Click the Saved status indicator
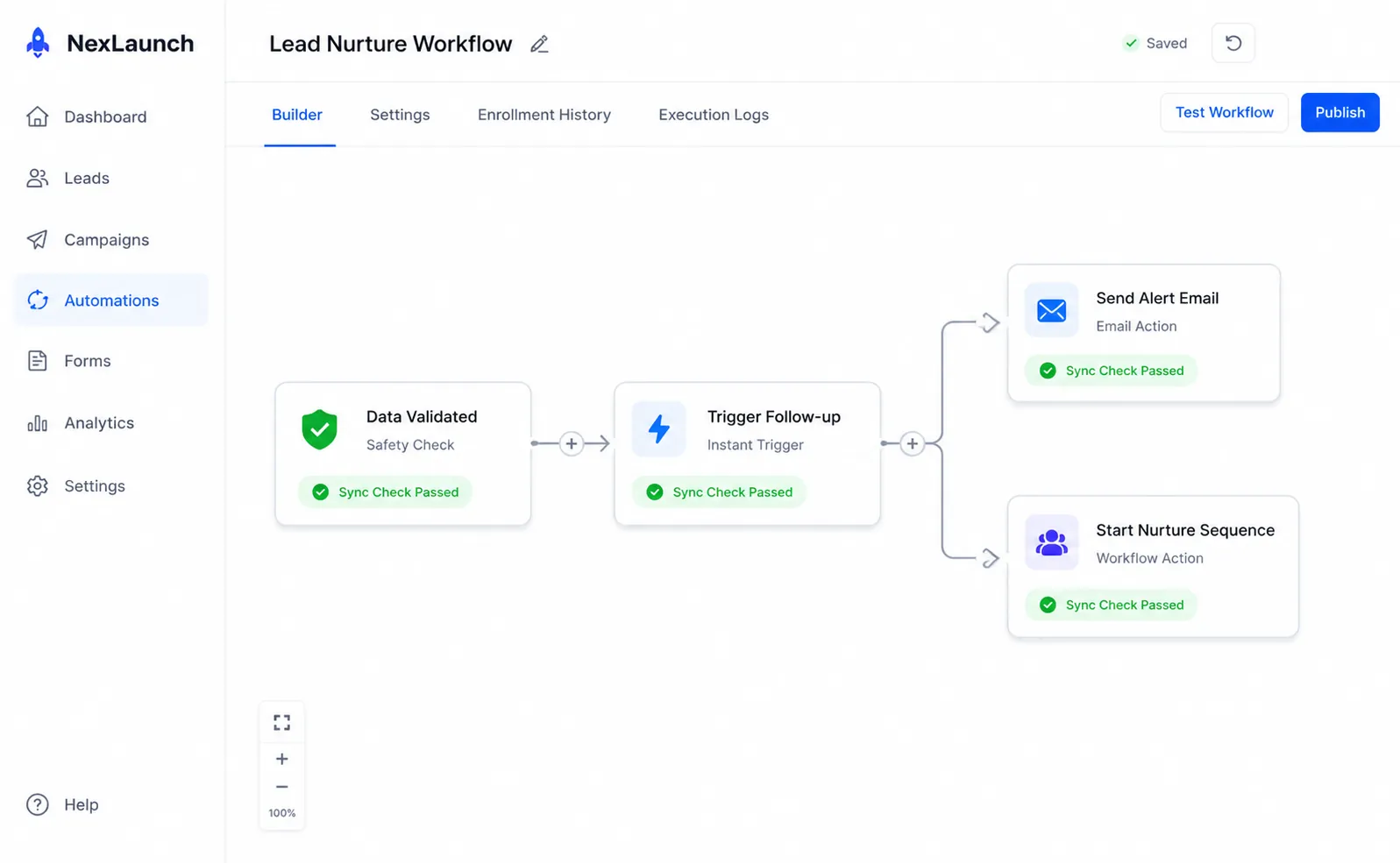Viewport: 1400px width, 863px height. (1155, 43)
